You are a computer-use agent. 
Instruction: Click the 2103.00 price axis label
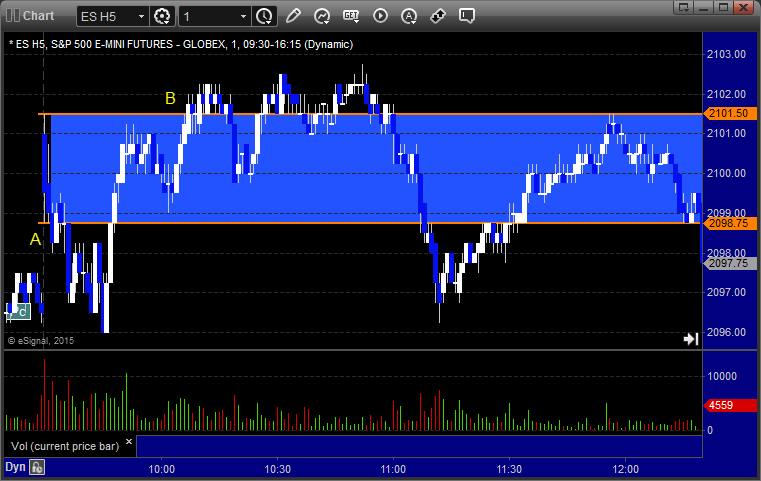(x=726, y=54)
